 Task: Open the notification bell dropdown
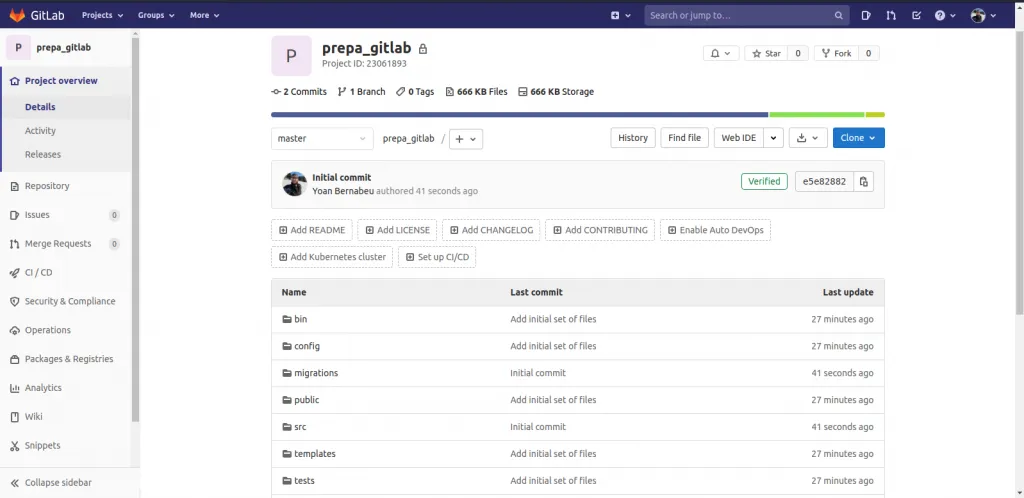coord(720,53)
